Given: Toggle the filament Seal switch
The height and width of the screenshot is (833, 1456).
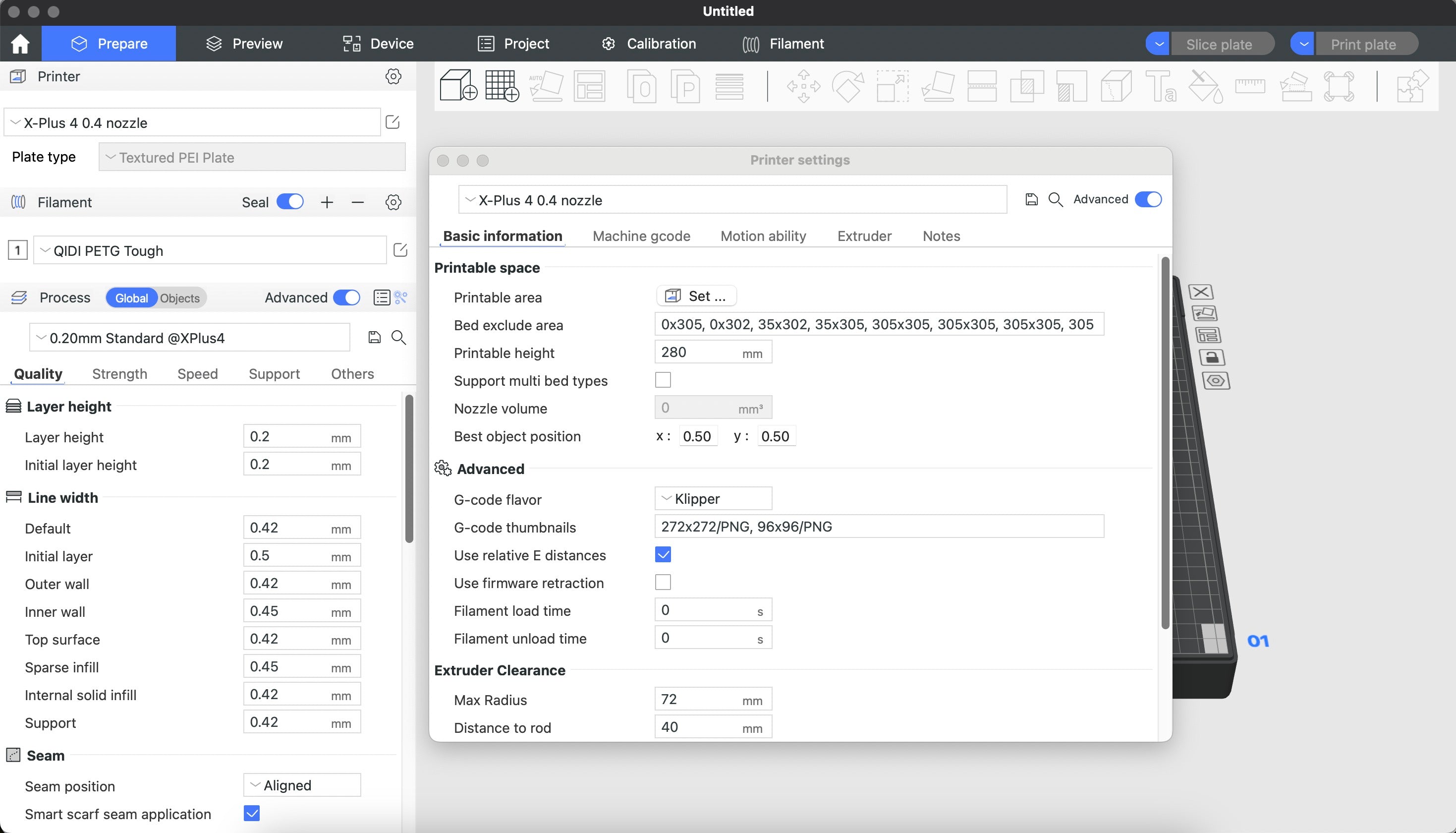Looking at the screenshot, I should click(x=290, y=202).
